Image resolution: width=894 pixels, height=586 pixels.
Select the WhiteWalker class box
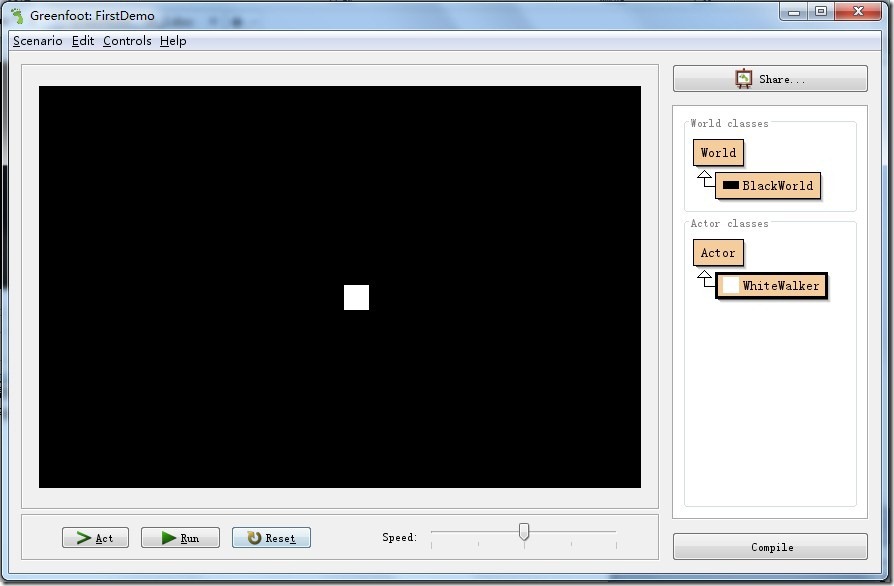point(771,286)
